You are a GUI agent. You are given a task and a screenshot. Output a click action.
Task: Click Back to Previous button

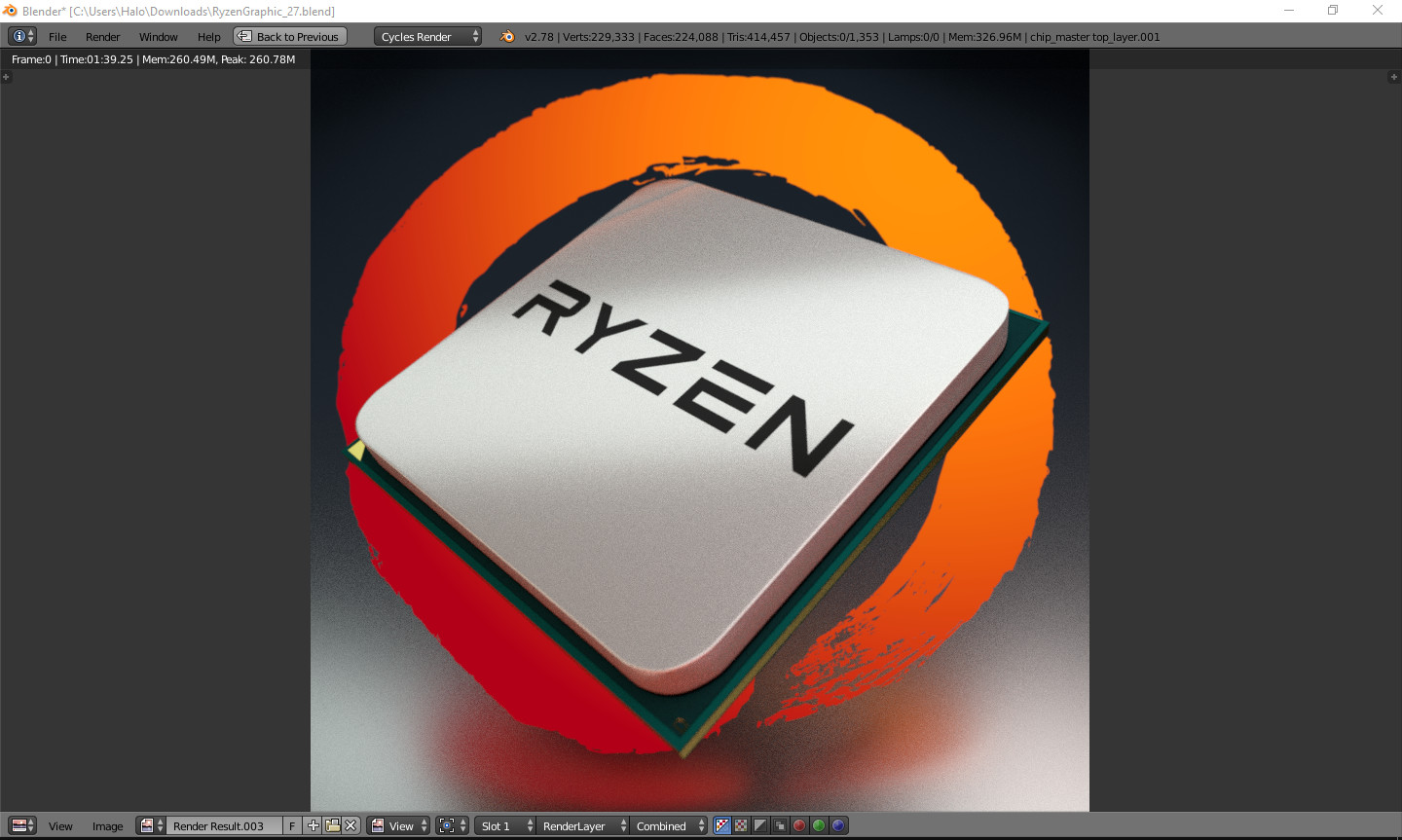click(289, 36)
